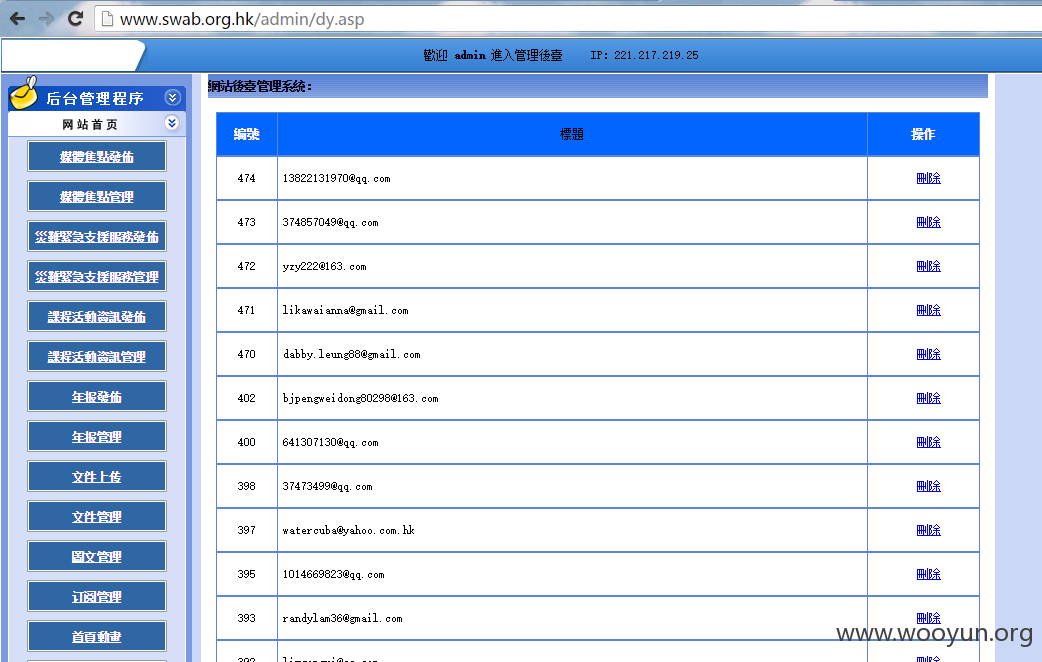Click the 標題 column header

(572, 134)
